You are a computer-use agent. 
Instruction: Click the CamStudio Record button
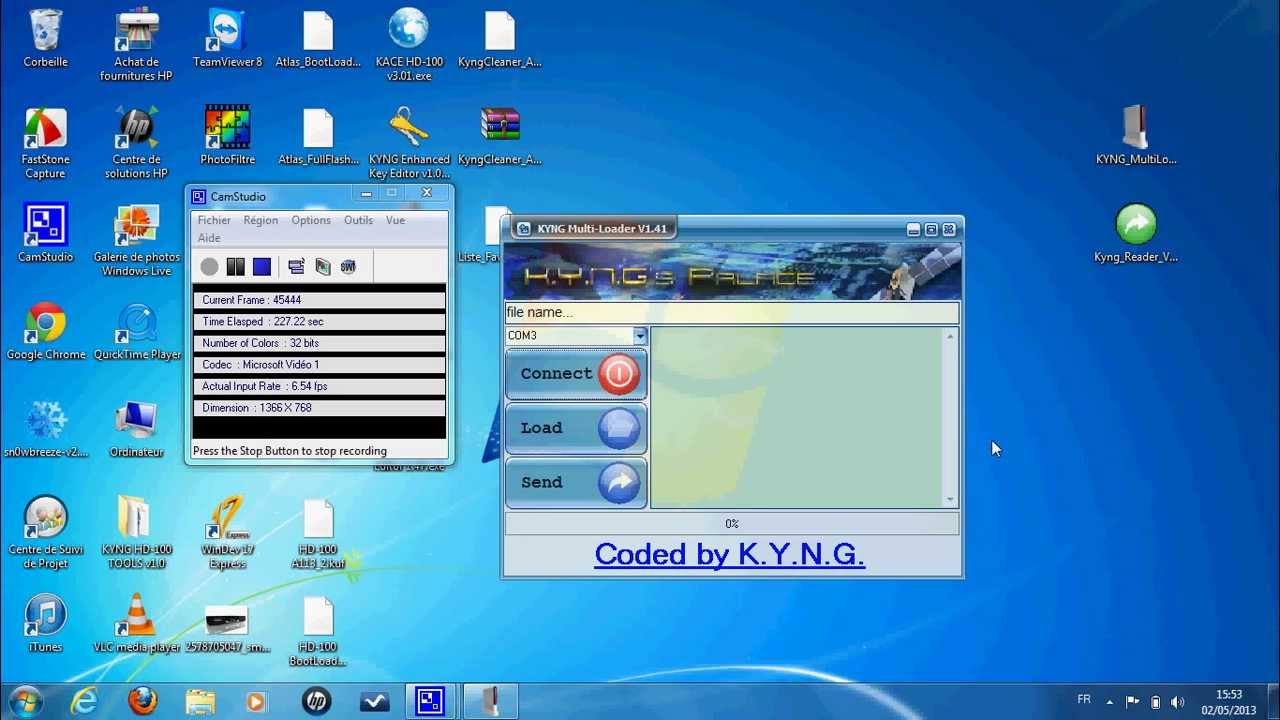(209, 266)
